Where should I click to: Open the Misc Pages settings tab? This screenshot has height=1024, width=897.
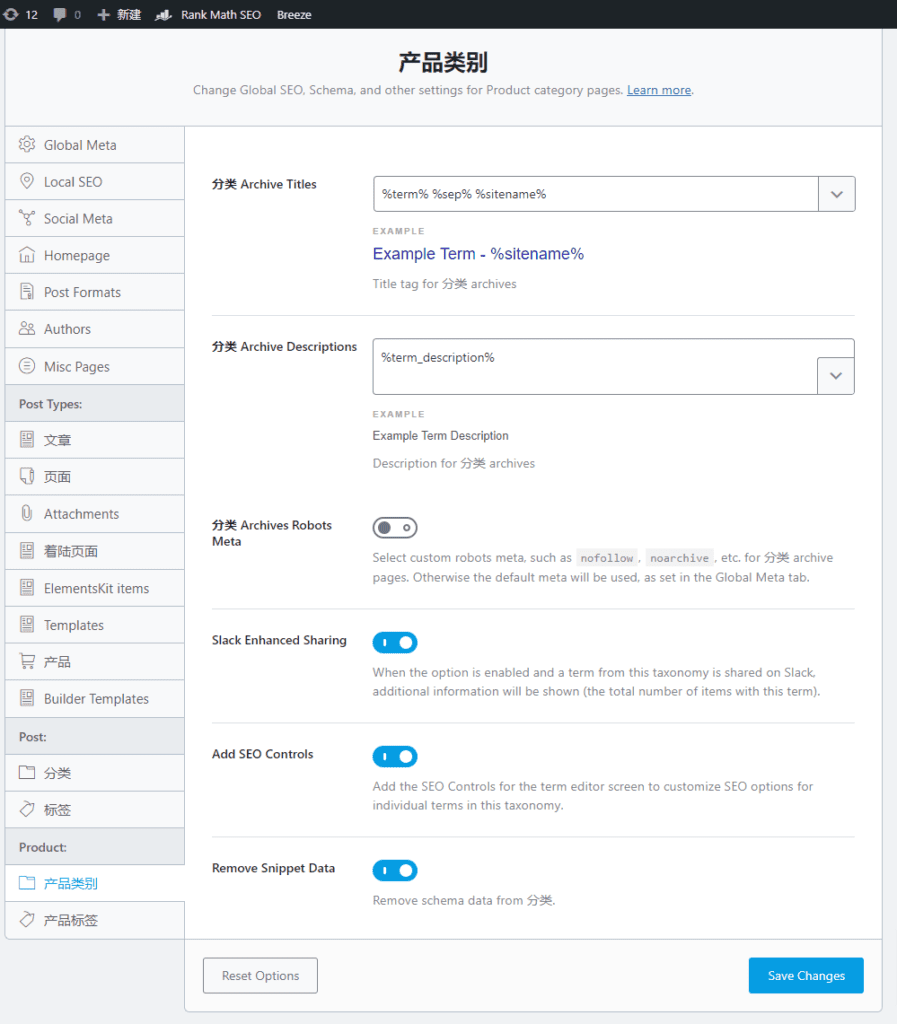pos(95,366)
